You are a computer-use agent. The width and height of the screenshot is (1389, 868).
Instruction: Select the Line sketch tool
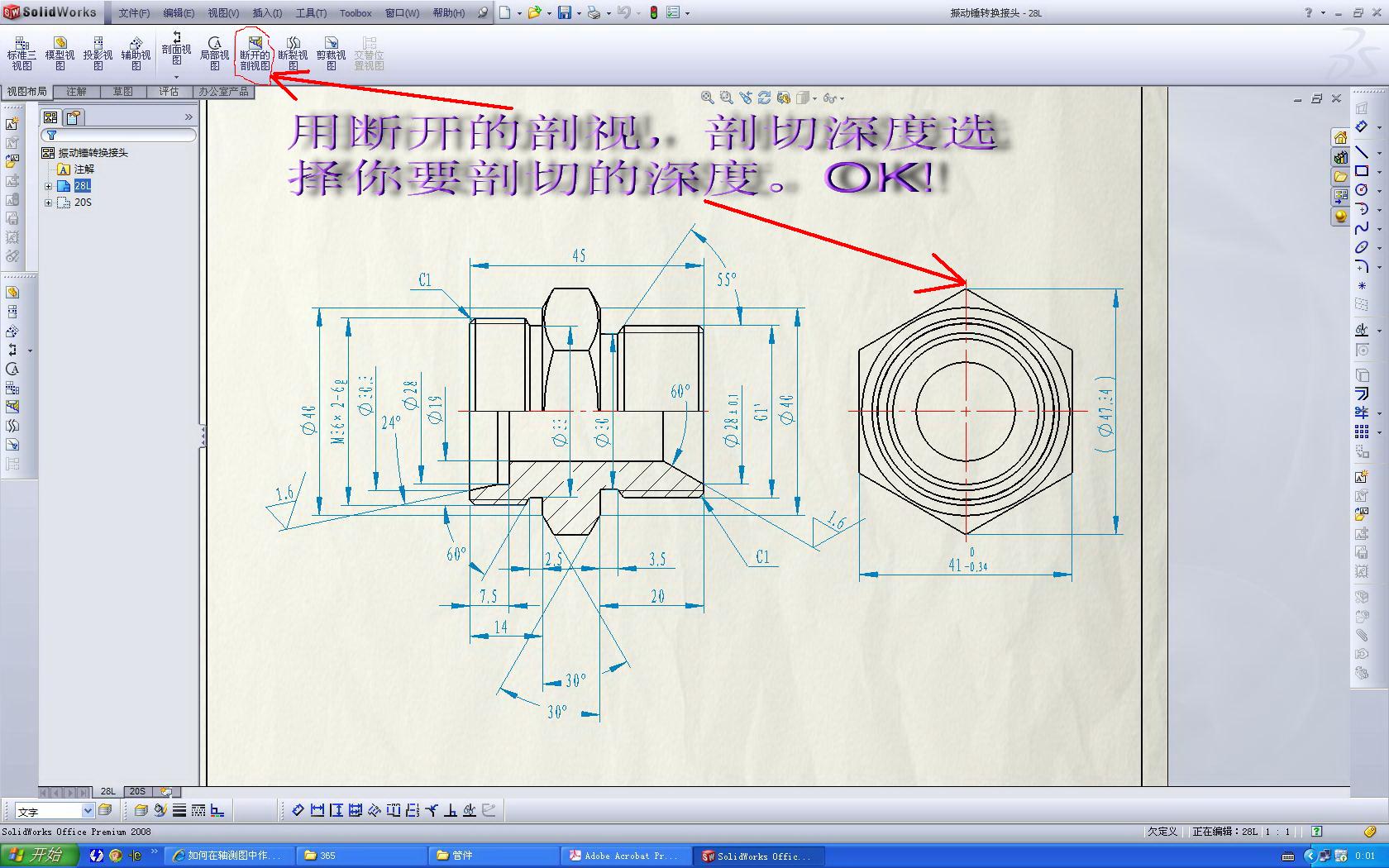point(1362,152)
